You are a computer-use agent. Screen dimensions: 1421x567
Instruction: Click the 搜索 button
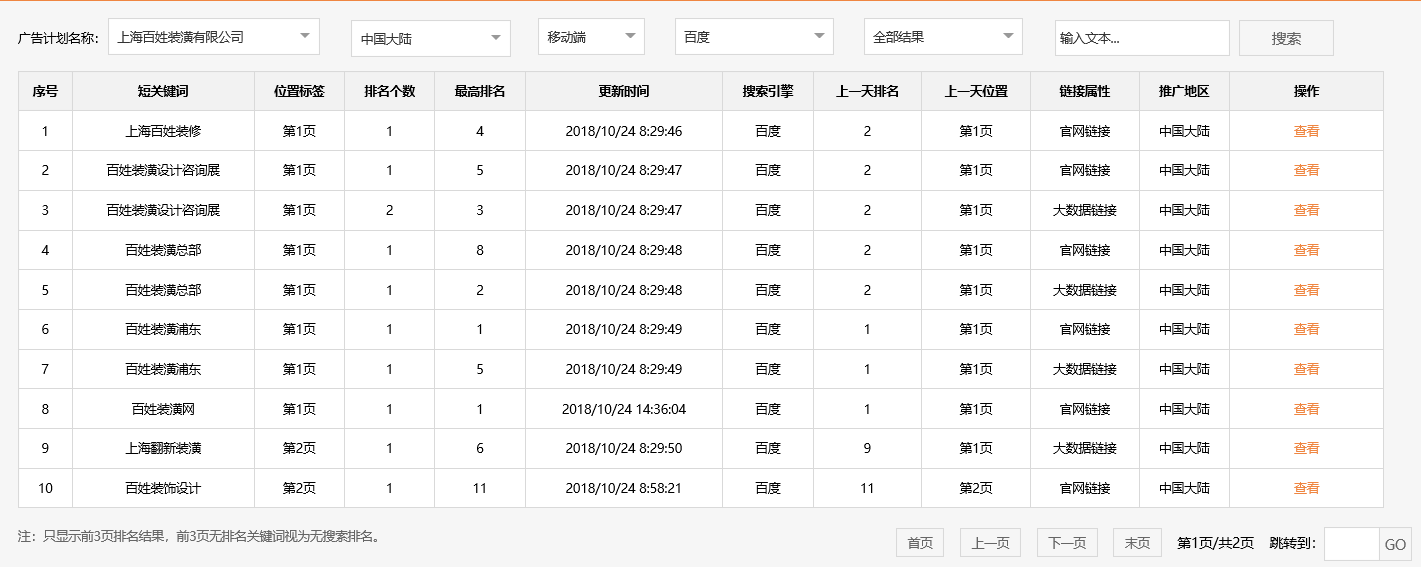[1286, 38]
